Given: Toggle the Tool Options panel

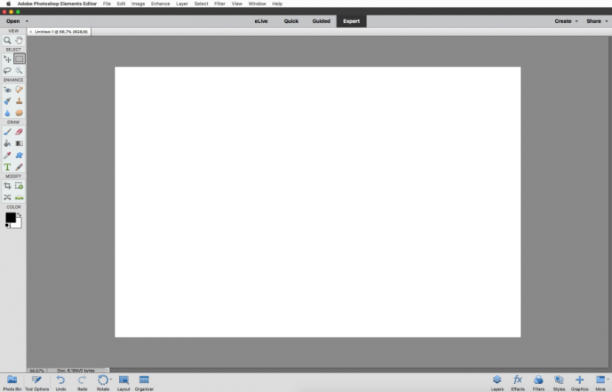Looking at the screenshot, I should click(x=37, y=383).
